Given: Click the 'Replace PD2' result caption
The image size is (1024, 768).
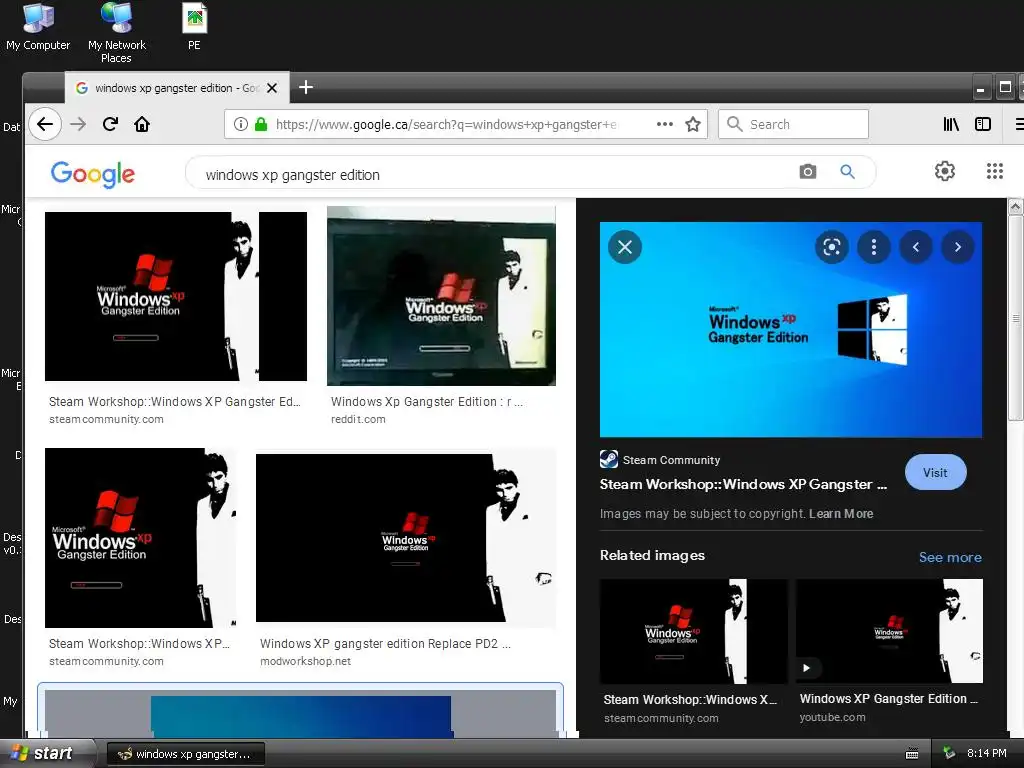Looking at the screenshot, I should click(x=385, y=643).
